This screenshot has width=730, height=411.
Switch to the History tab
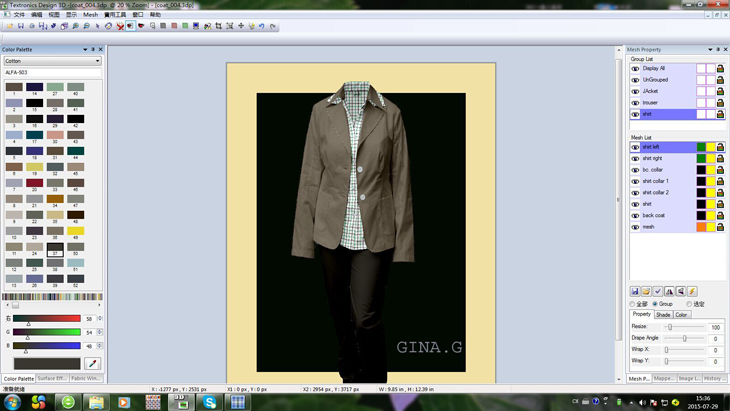pos(713,378)
